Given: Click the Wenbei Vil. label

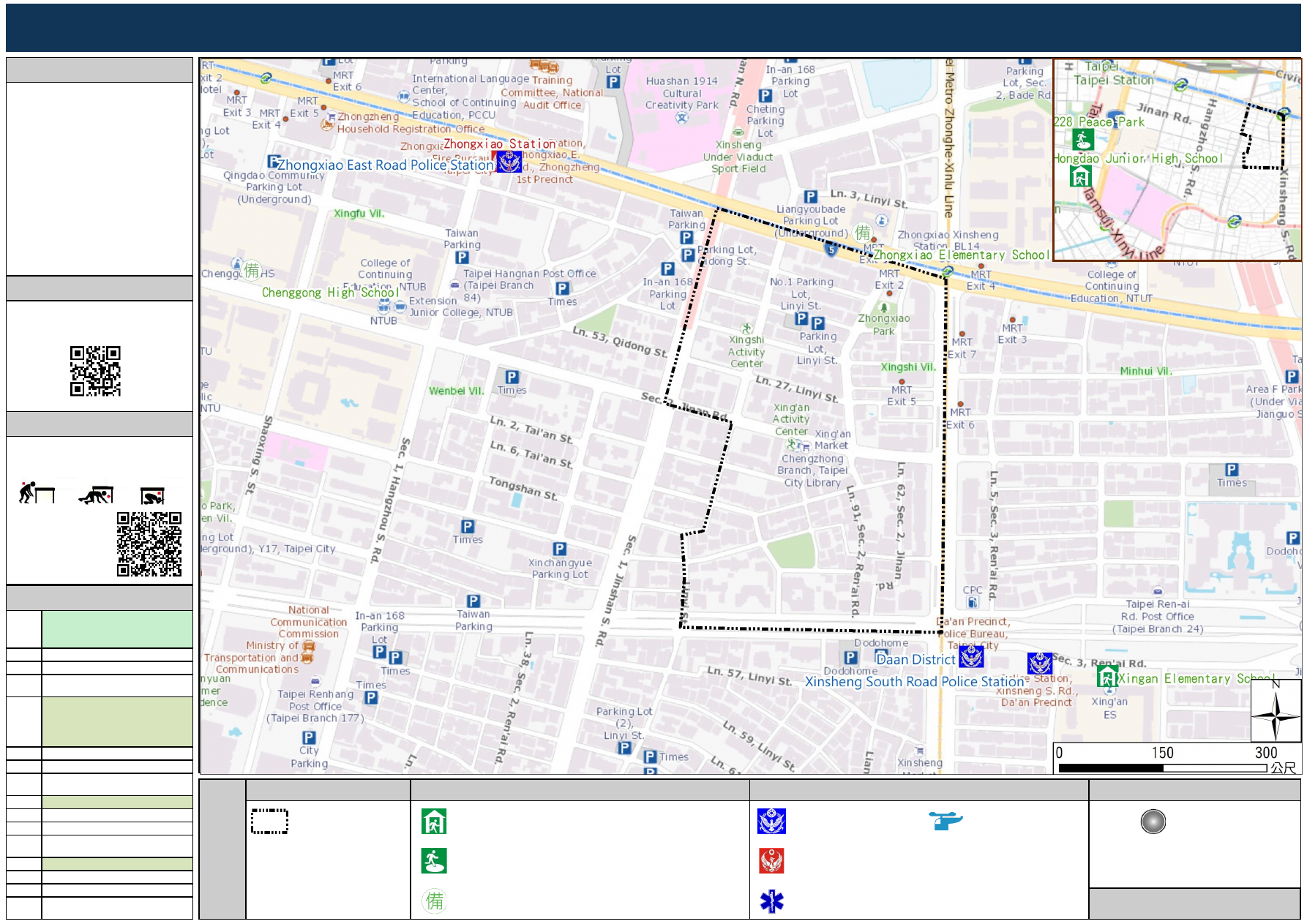Looking at the screenshot, I should 457,391.
